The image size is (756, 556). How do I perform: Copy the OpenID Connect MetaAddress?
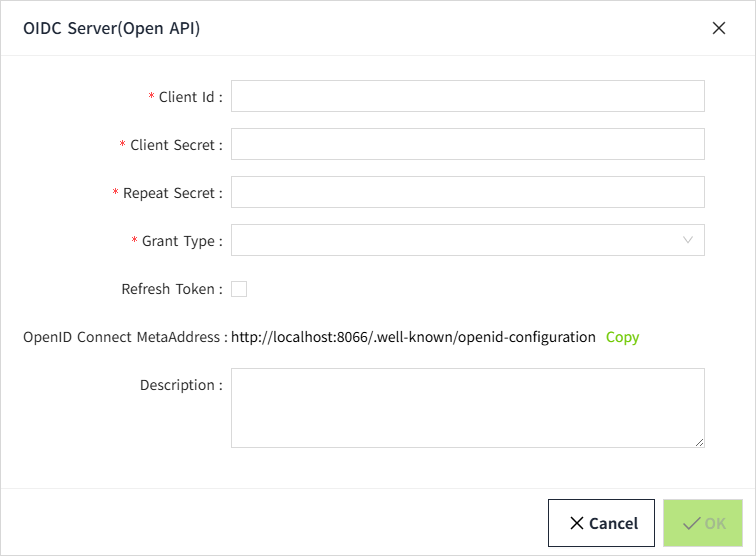click(x=622, y=337)
